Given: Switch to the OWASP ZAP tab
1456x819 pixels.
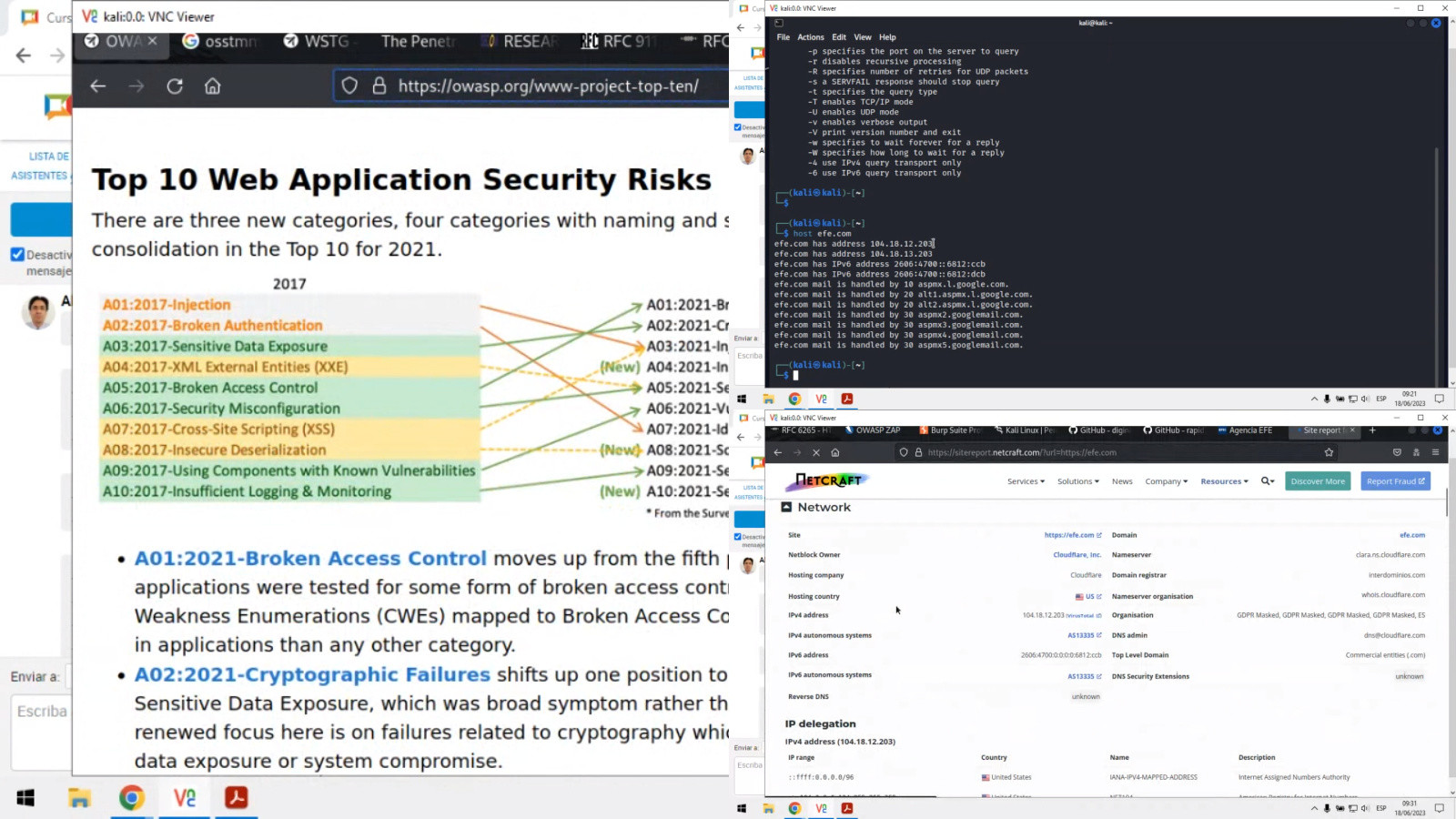Looking at the screenshot, I should [875, 430].
